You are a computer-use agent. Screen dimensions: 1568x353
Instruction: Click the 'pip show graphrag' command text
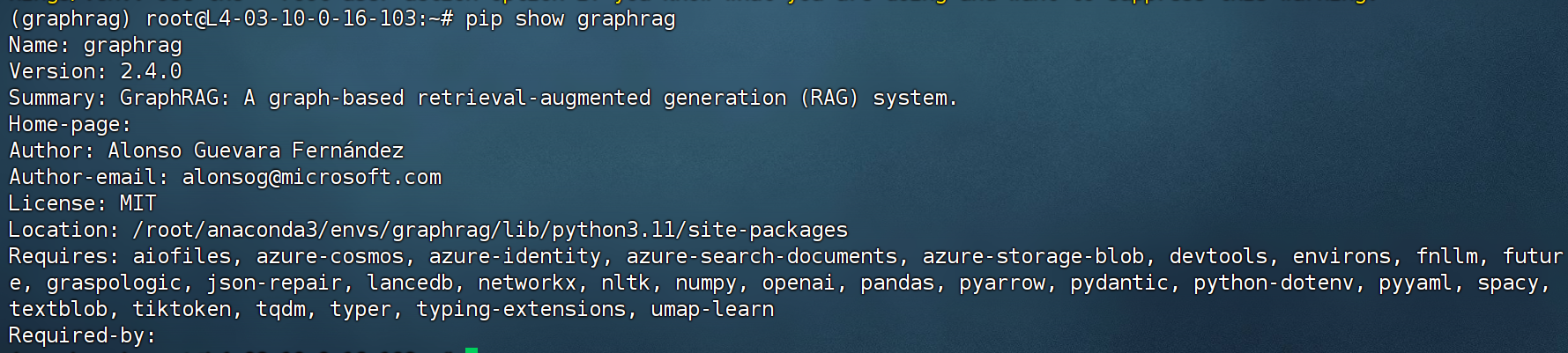pyautogui.click(x=570, y=18)
